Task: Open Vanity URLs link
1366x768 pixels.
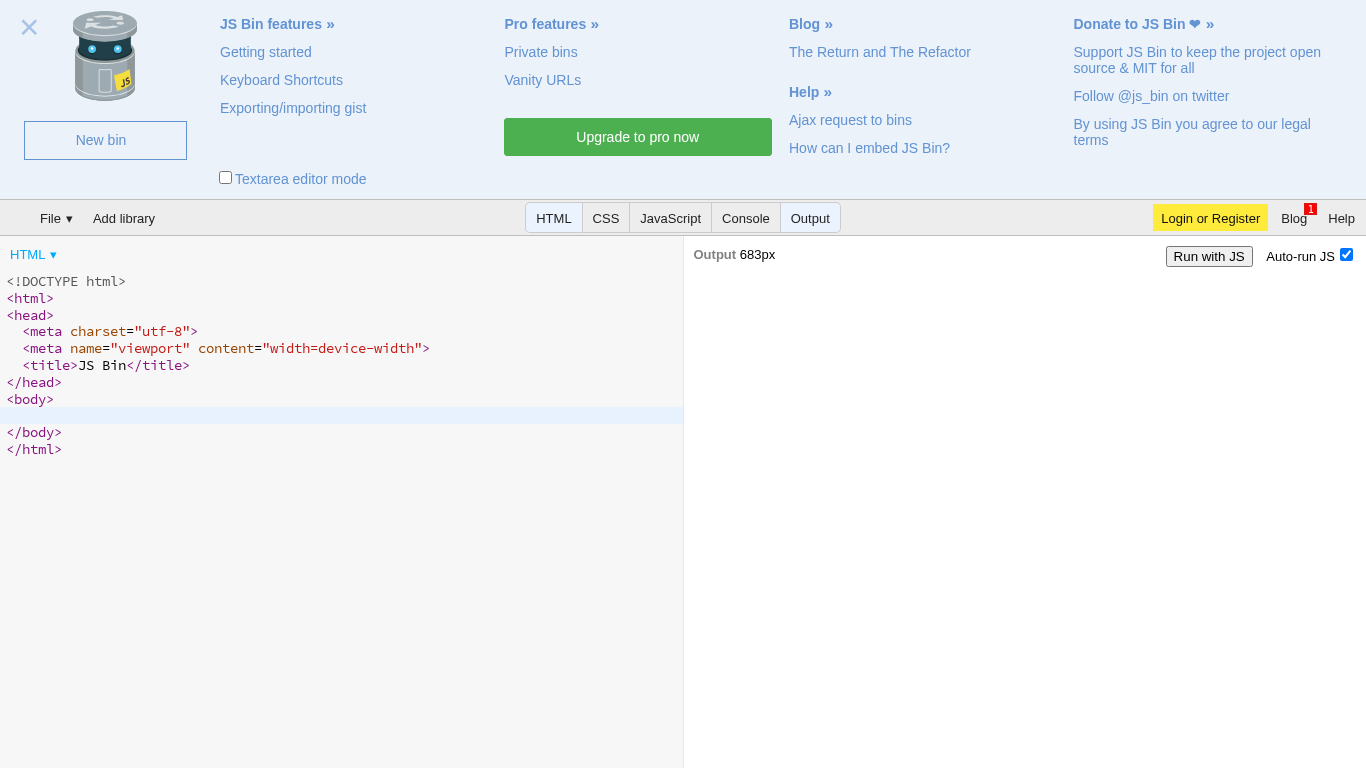Action: [542, 80]
